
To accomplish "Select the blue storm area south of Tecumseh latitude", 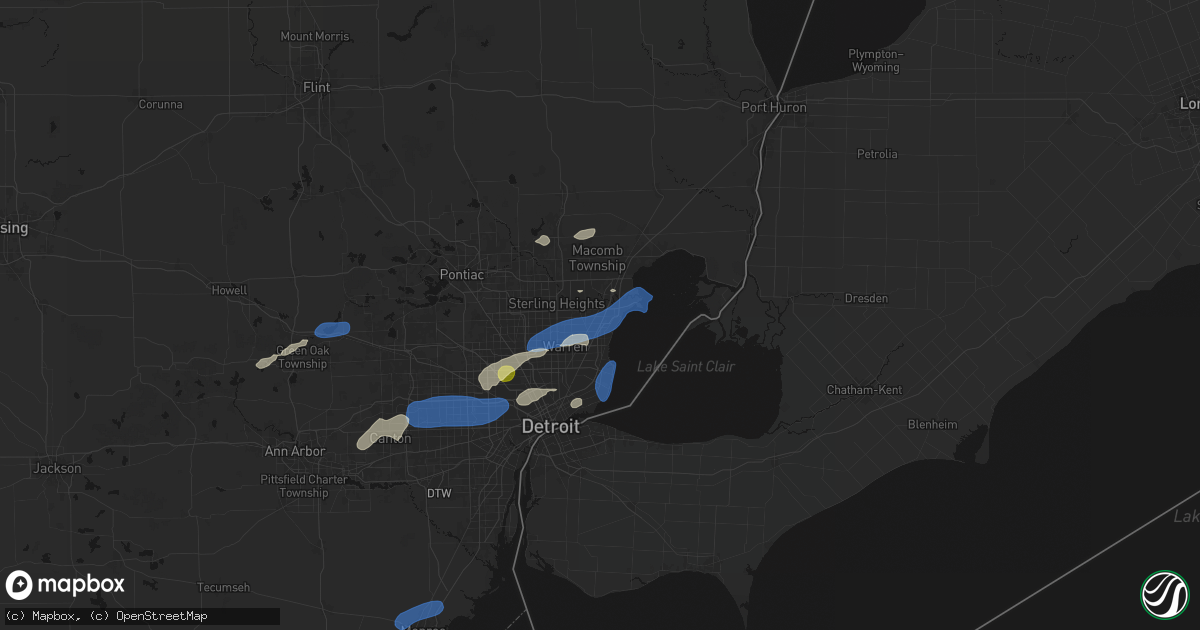I will [419, 614].
